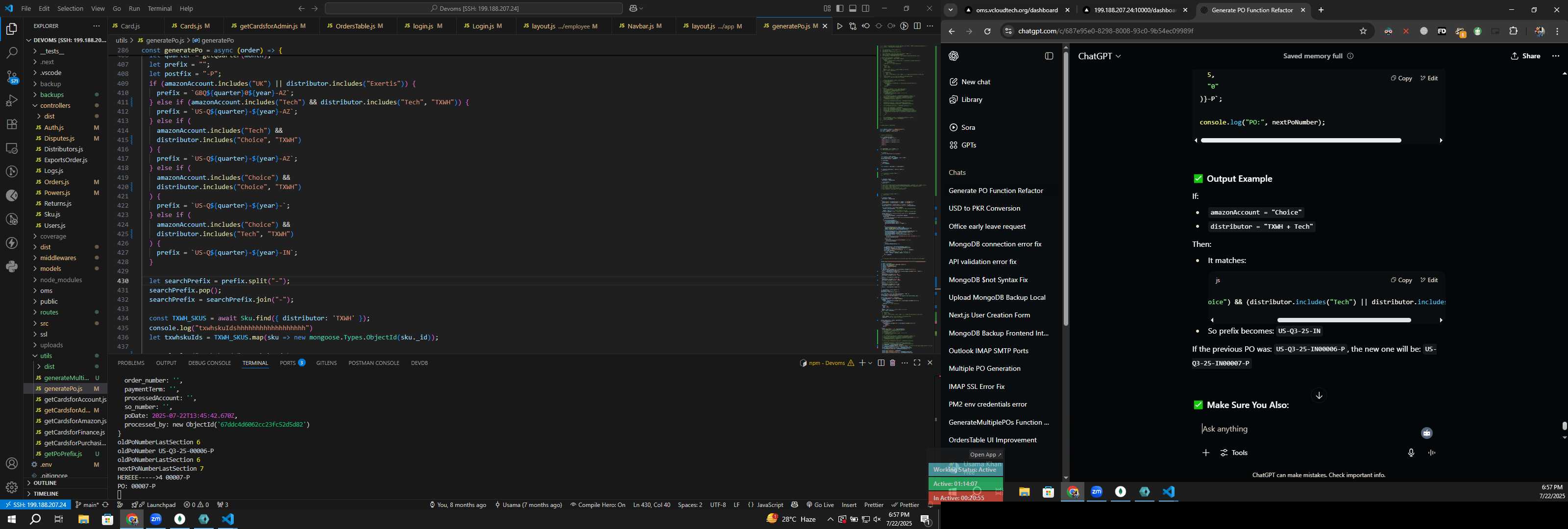Screen dimensions: 1568x529
Task: Open Source Control view with 571 badge
Action: coord(12,77)
